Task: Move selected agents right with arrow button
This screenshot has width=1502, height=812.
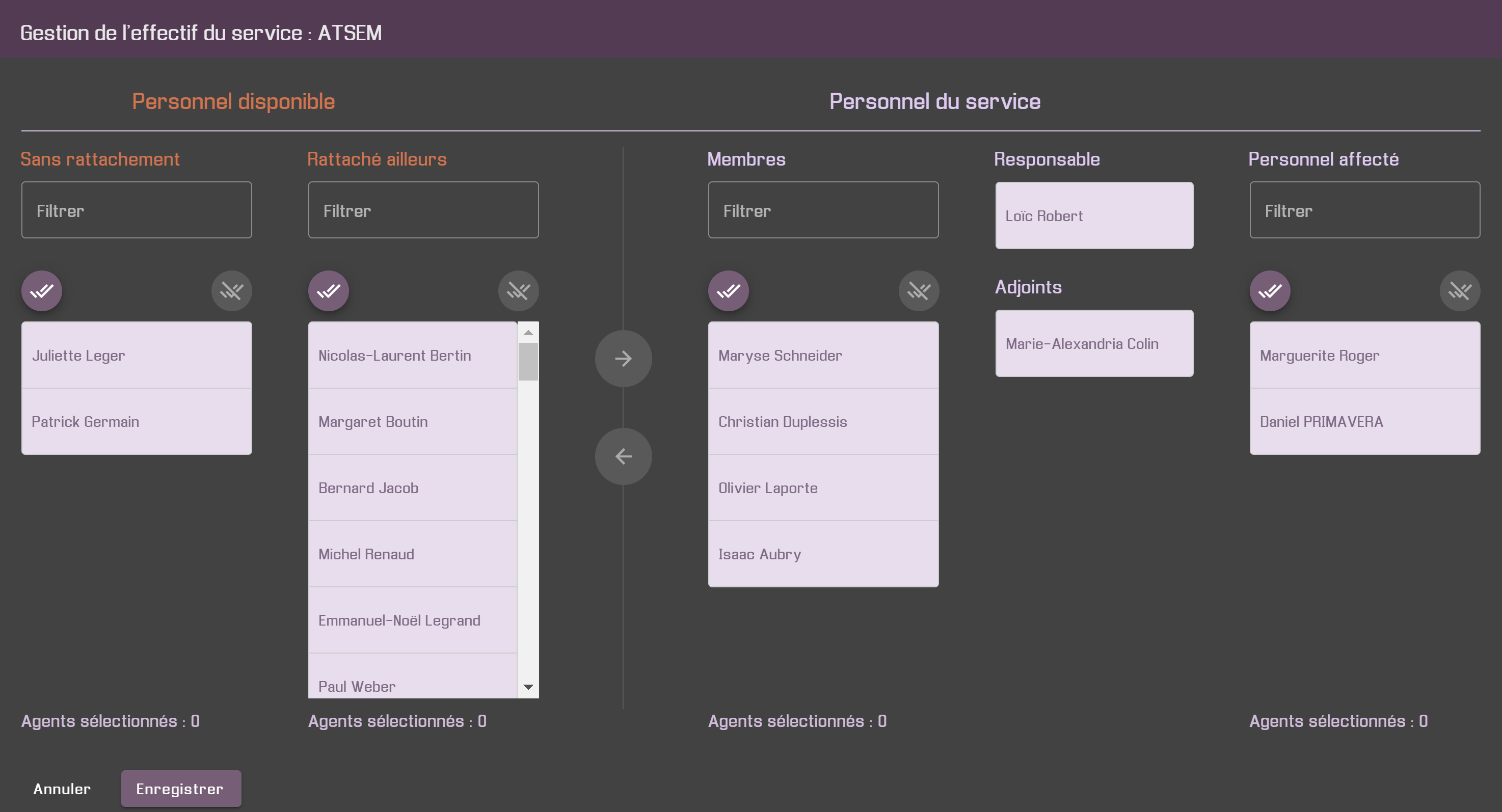Action: tap(623, 359)
